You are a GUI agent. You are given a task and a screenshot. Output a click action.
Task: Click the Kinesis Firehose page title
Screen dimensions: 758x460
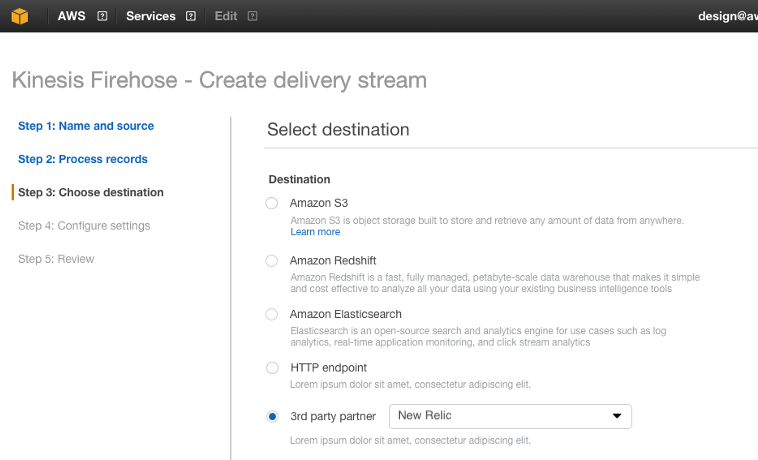point(219,80)
